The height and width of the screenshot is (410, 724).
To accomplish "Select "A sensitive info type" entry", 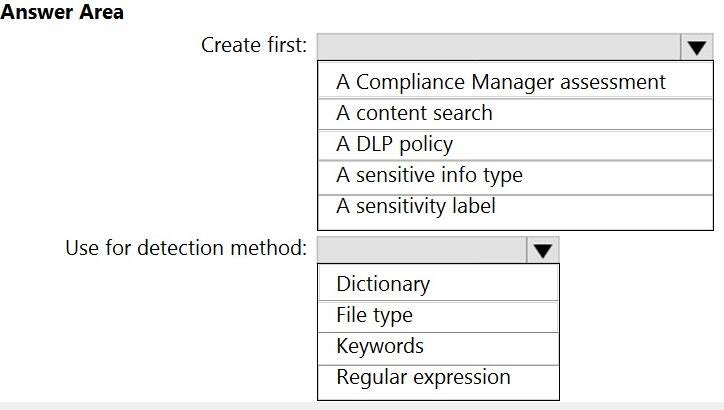I will (x=429, y=175).
